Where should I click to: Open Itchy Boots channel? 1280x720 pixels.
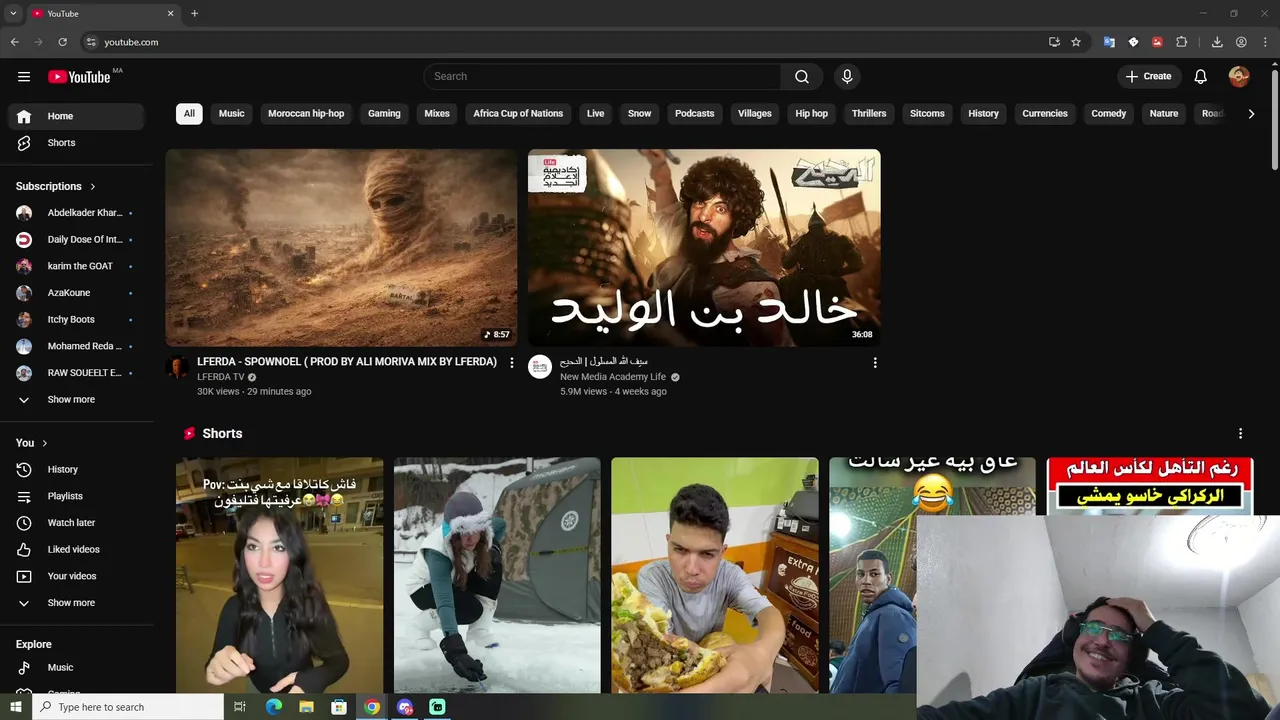point(76,320)
